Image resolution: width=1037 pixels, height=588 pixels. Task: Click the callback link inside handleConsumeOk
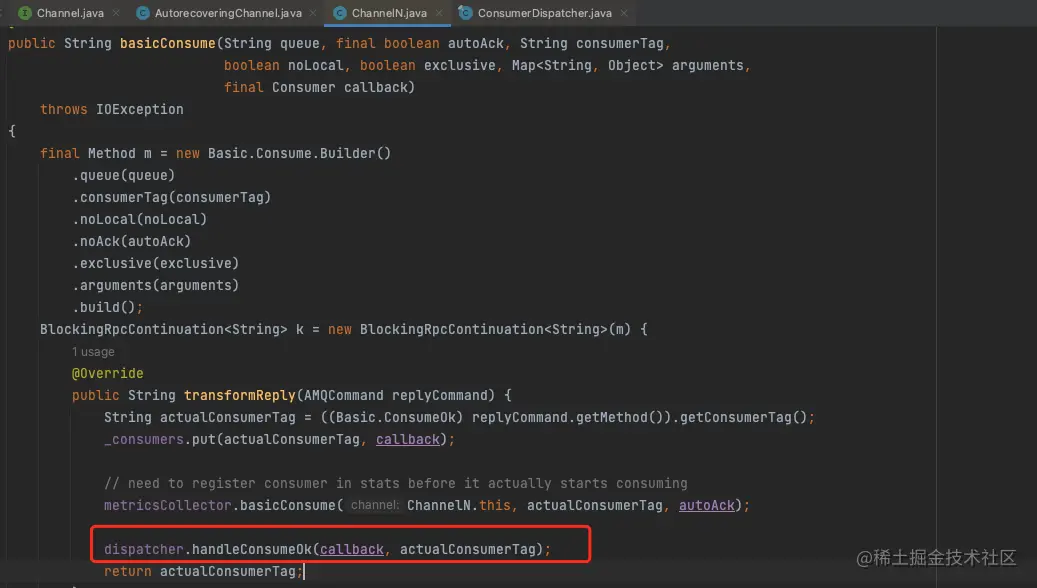352,549
